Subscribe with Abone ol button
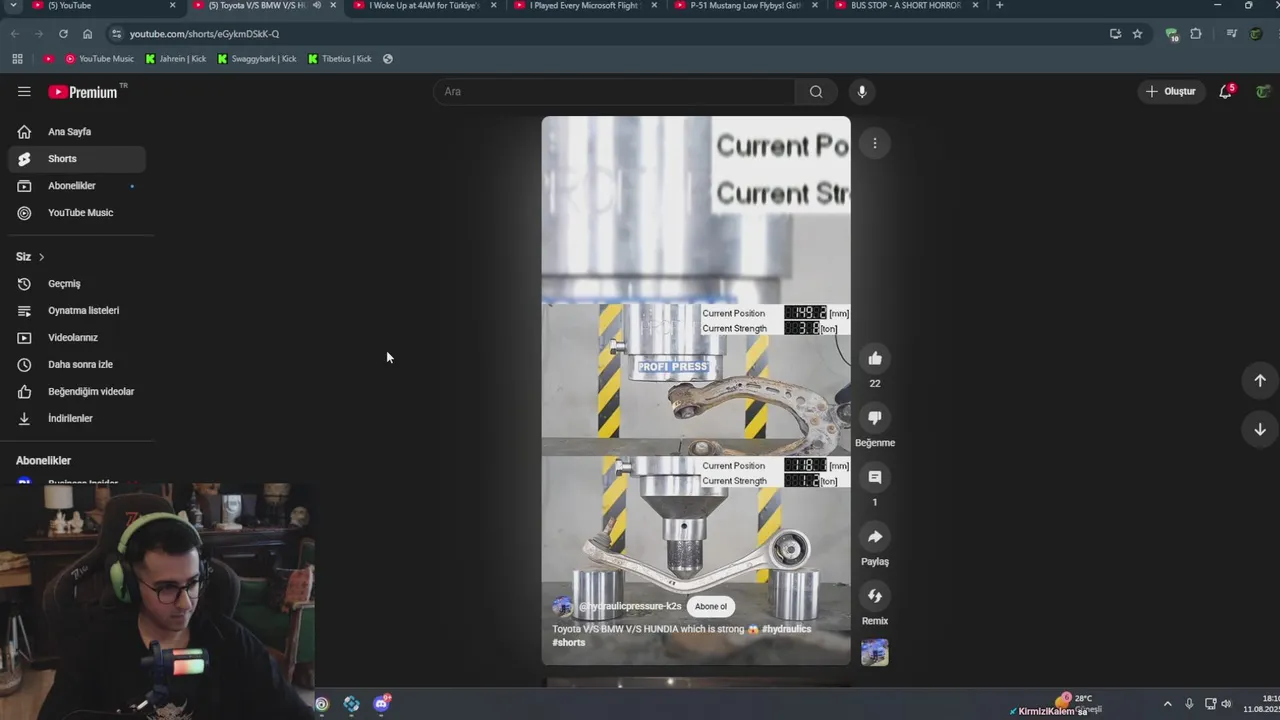This screenshot has height=720, width=1280. [x=711, y=606]
